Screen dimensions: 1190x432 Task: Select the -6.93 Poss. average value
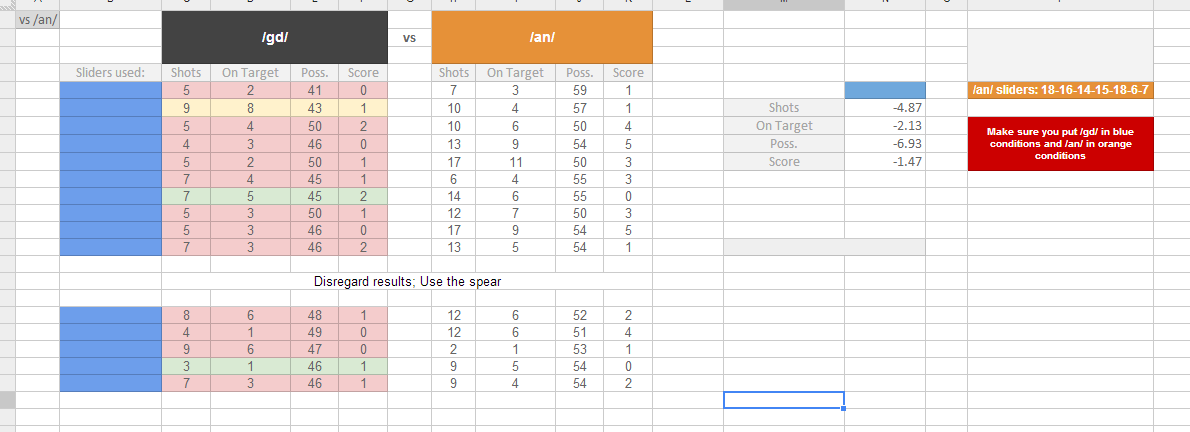[x=885, y=143]
